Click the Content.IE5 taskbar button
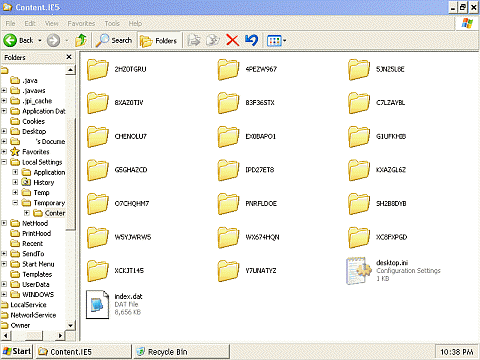Image resolution: width=480 pixels, height=360 pixels. [x=83, y=352]
